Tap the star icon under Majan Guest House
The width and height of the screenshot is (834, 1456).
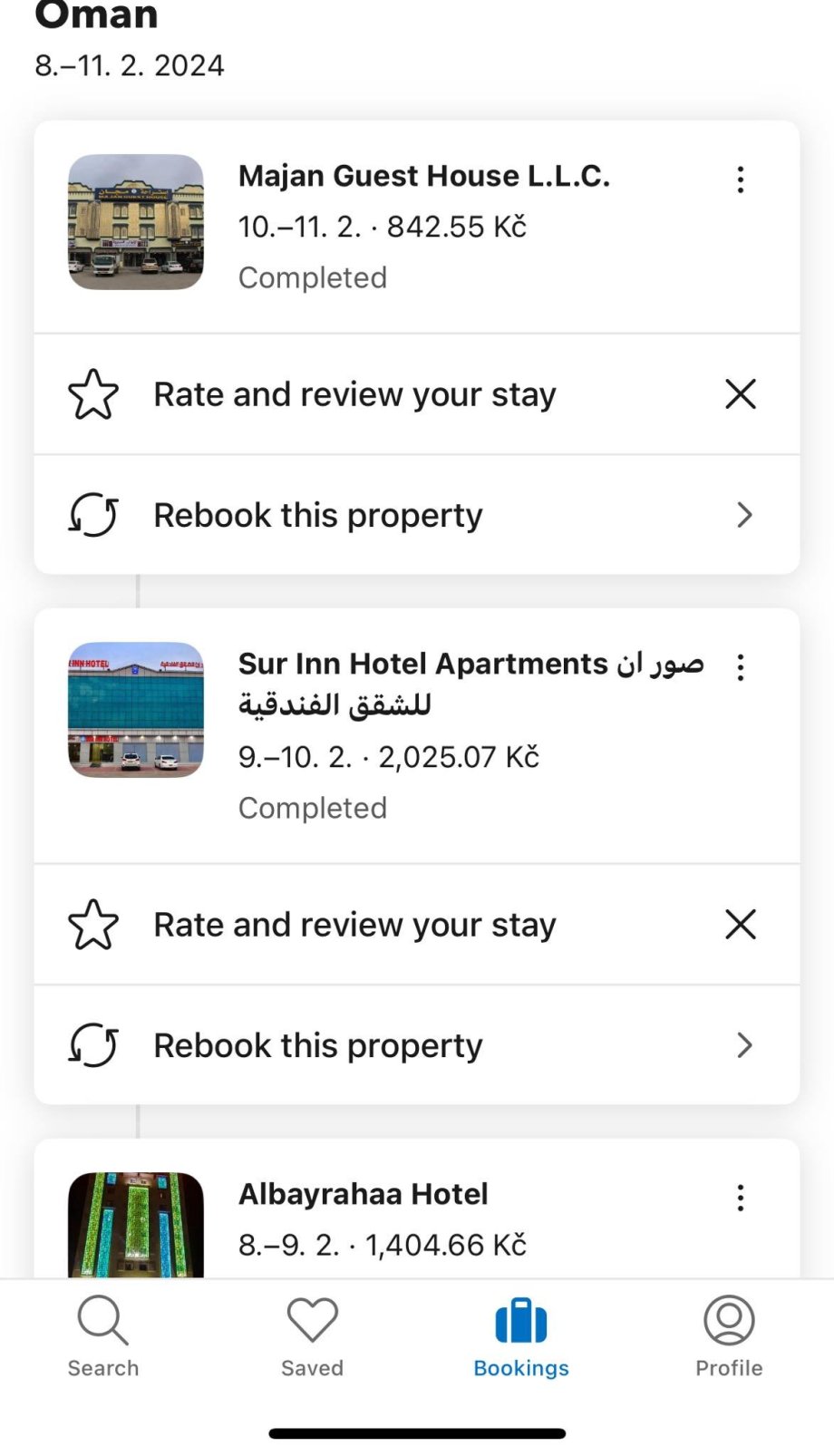click(93, 394)
